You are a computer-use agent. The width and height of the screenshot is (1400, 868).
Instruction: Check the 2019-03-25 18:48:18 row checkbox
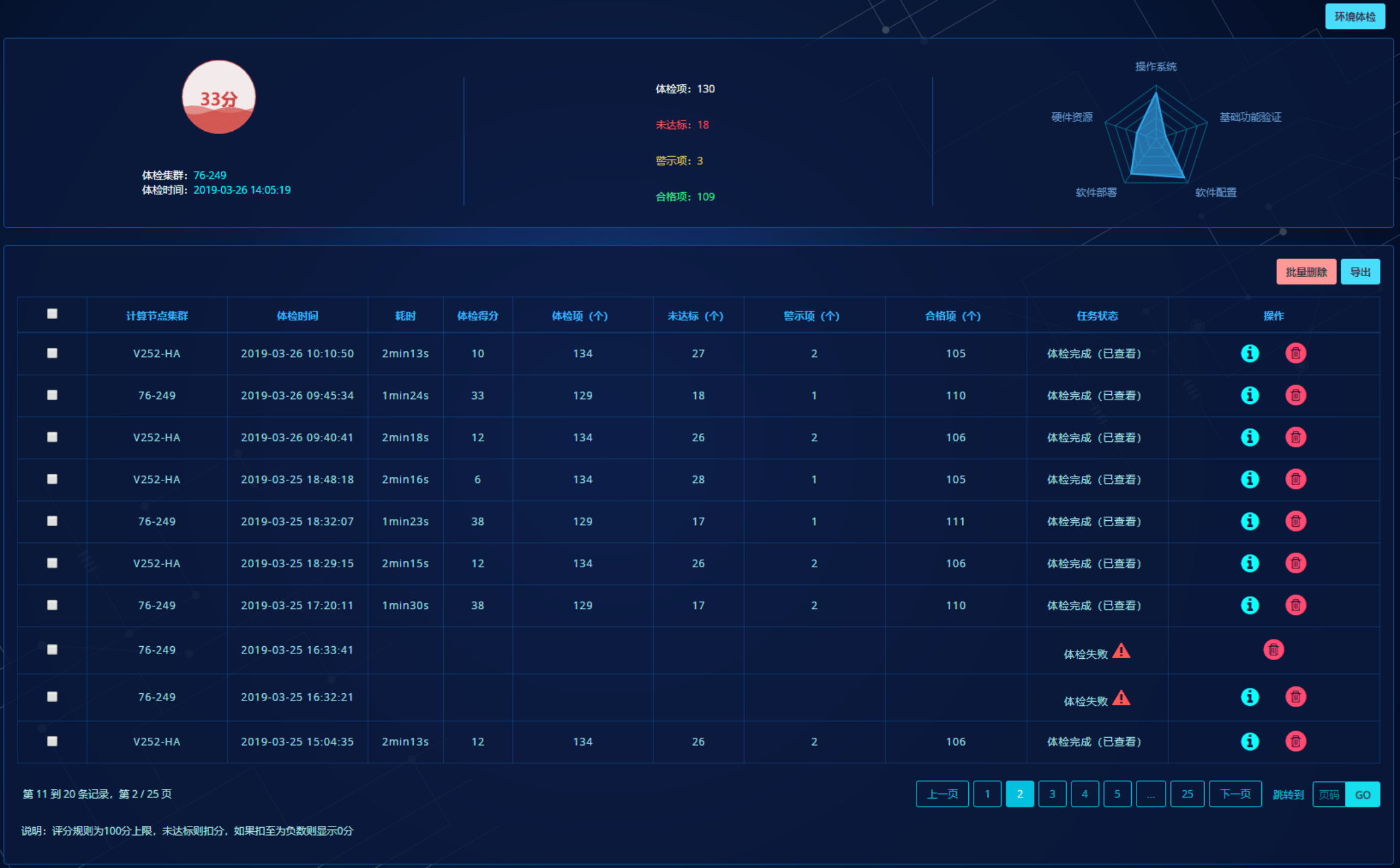pos(52,479)
